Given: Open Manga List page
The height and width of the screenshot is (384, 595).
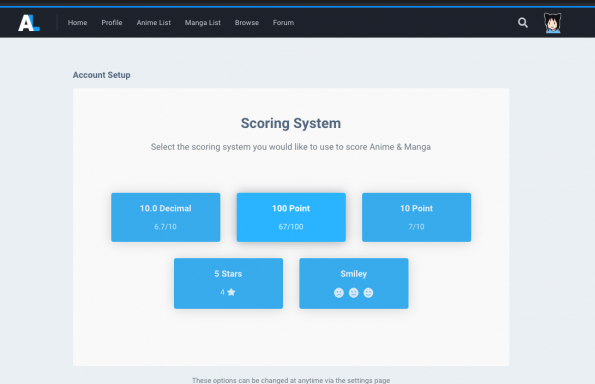Looking at the screenshot, I should pyautogui.click(x=203, y=23).
